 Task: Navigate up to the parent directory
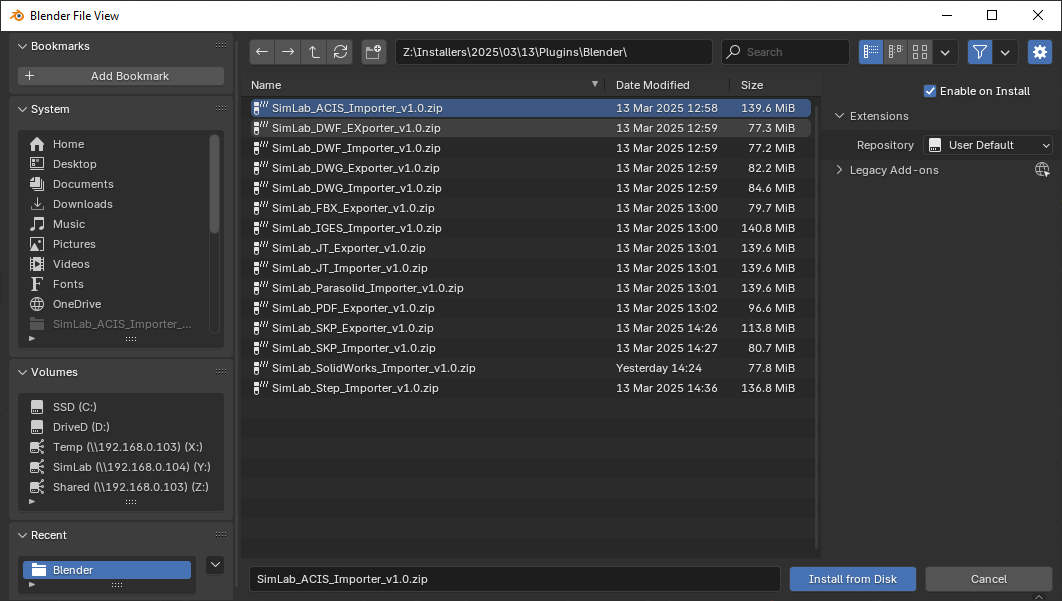coord(314,52)
